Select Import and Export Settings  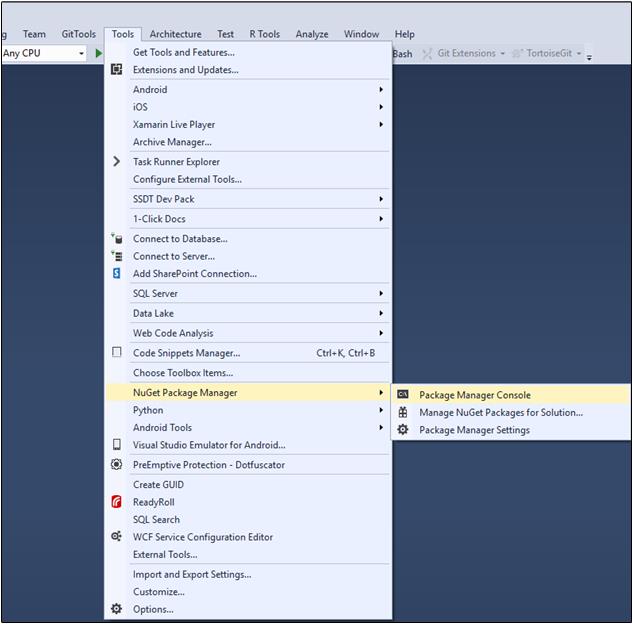click(x=248, y=574)
